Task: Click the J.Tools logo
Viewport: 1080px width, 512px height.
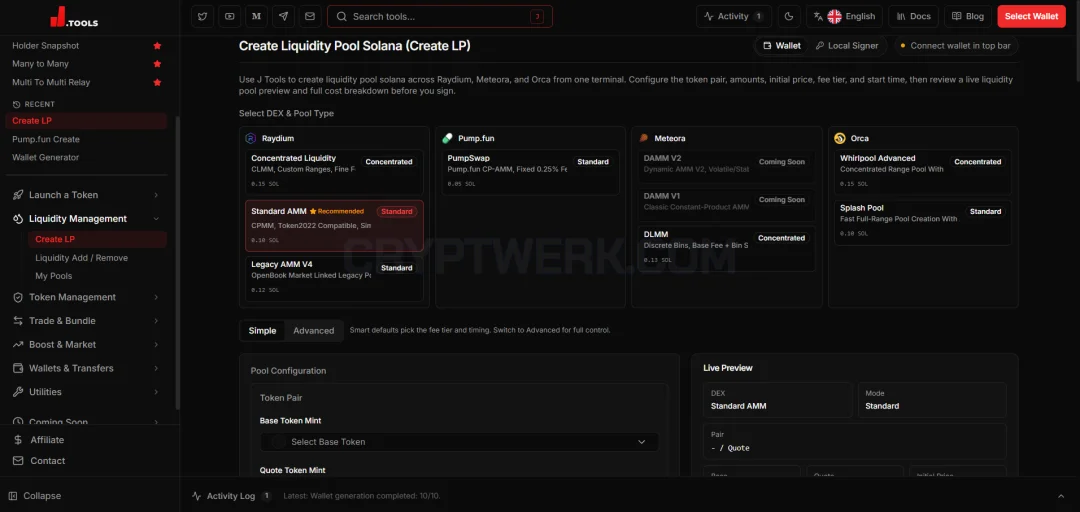Action: 74,17
